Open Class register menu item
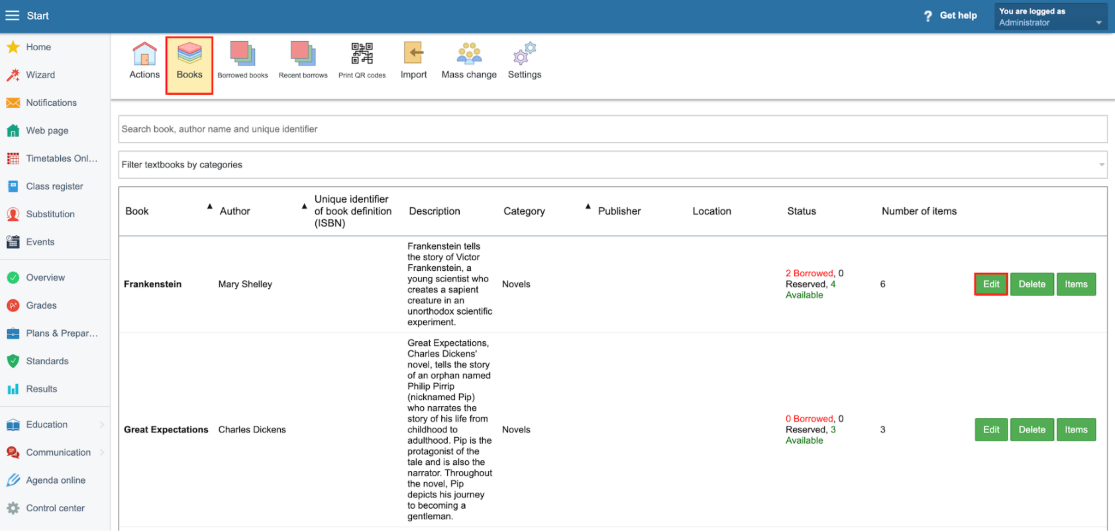The height and width of the screenshot is (532, 1115). pyautogui.click(x=55, y=186)
